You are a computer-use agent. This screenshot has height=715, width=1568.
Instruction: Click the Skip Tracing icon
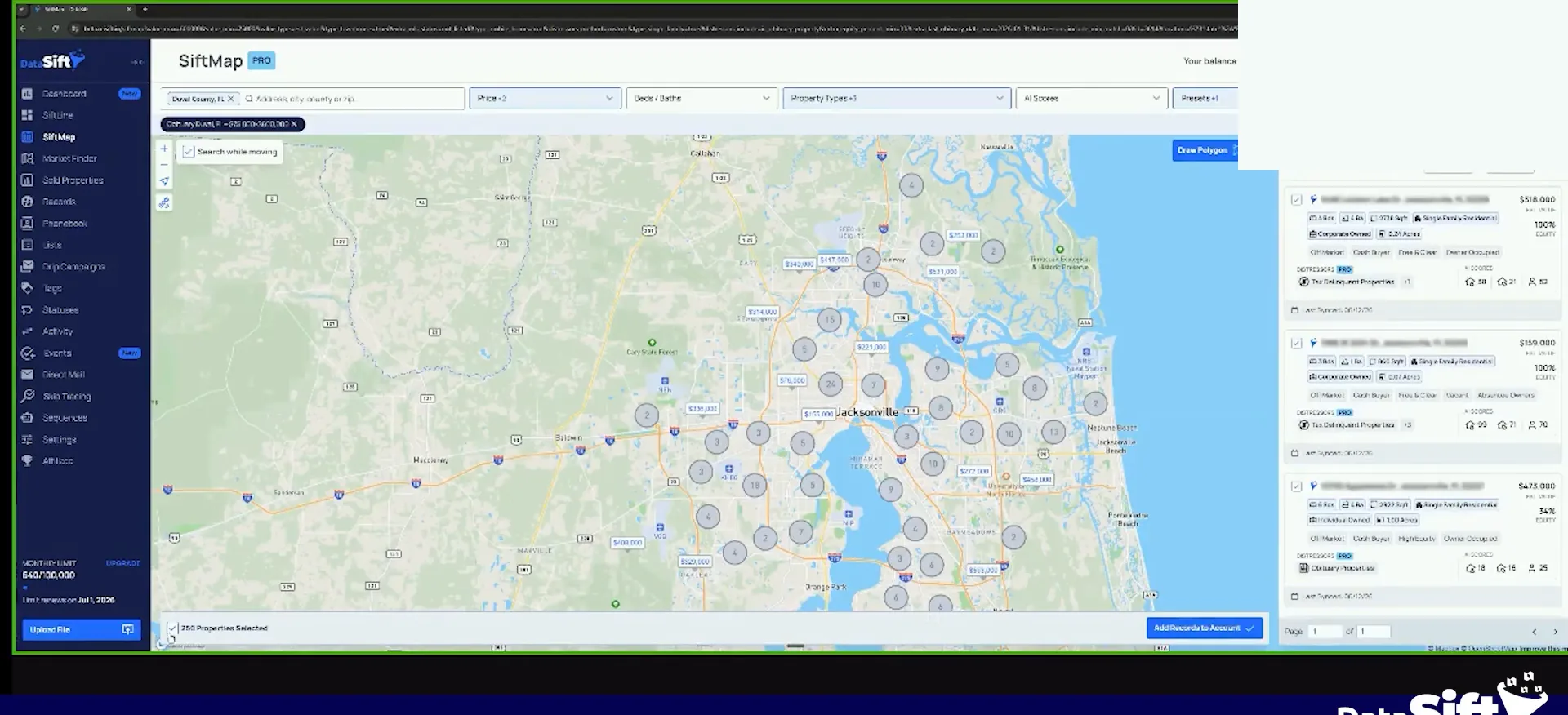coord(27,396)
